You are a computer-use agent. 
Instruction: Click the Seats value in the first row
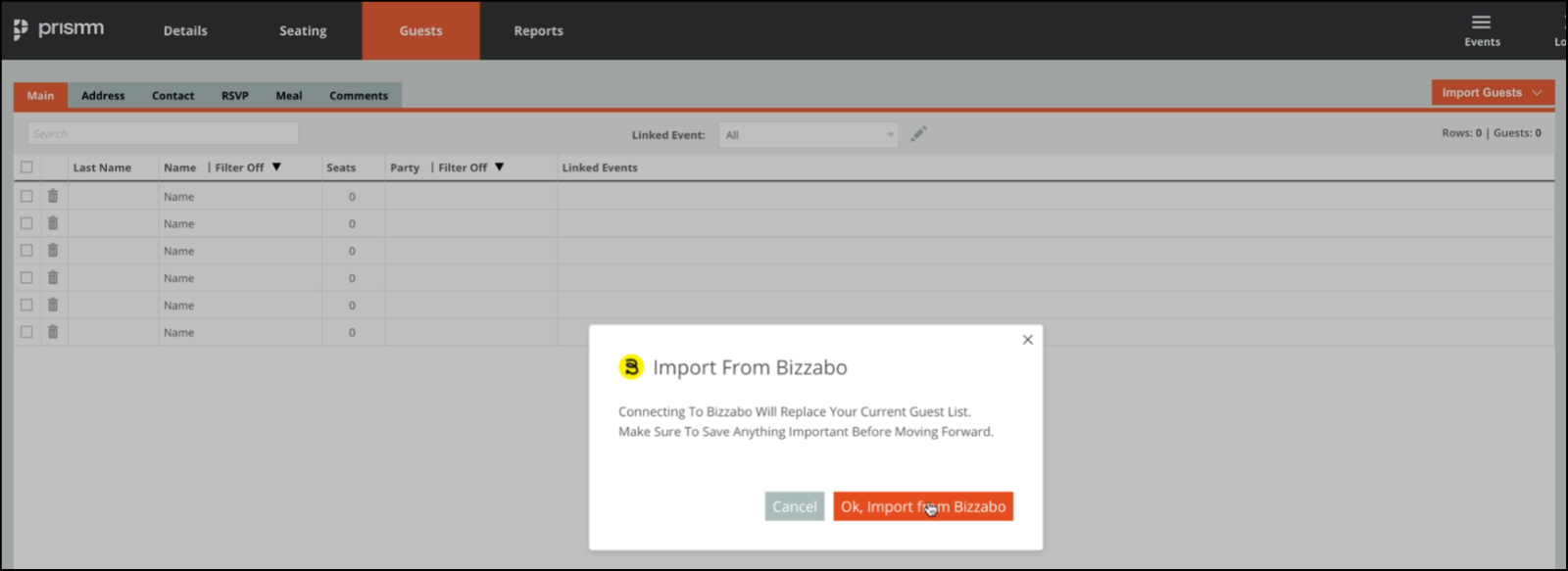click(x=353, y=196)
